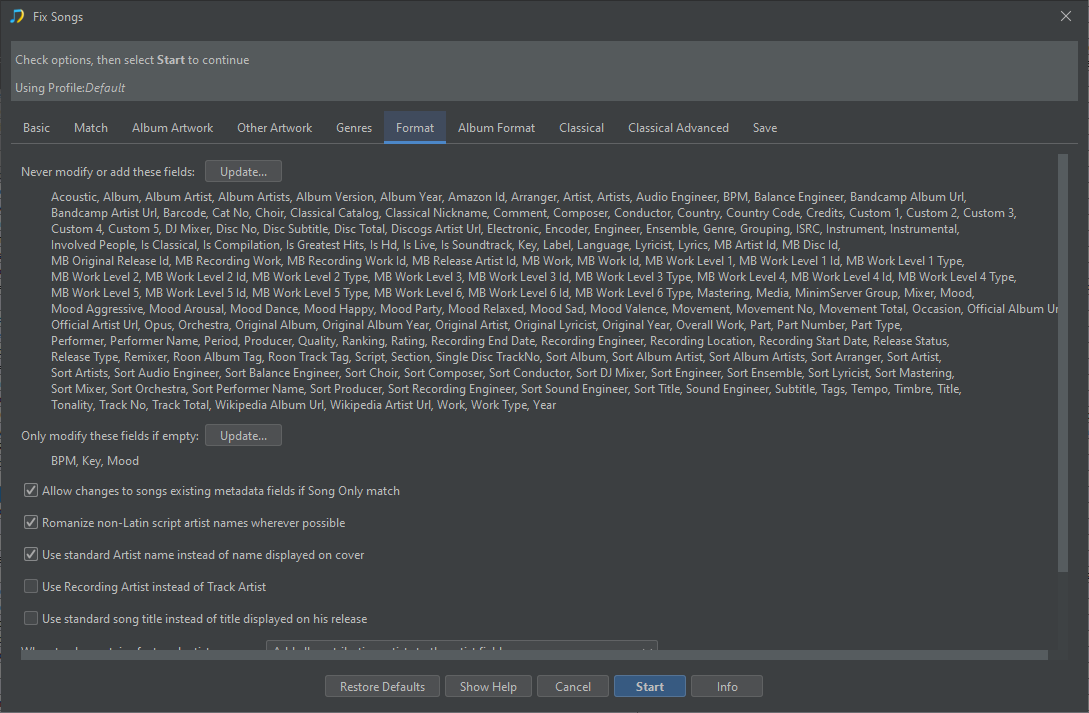The image size is (1089, 713).
Task: Click the vertical scrollbar of options panel
Action: pyautogui.click(x=1062, y=360)
